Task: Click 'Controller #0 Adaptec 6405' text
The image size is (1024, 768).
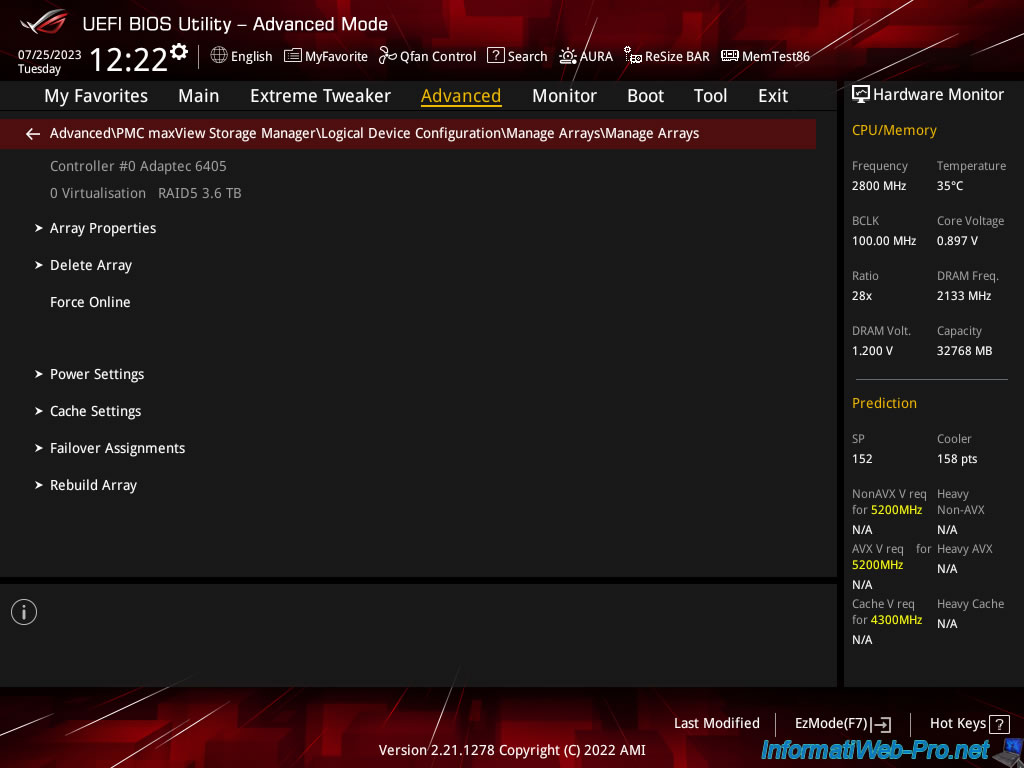Action: pos(138,167)
